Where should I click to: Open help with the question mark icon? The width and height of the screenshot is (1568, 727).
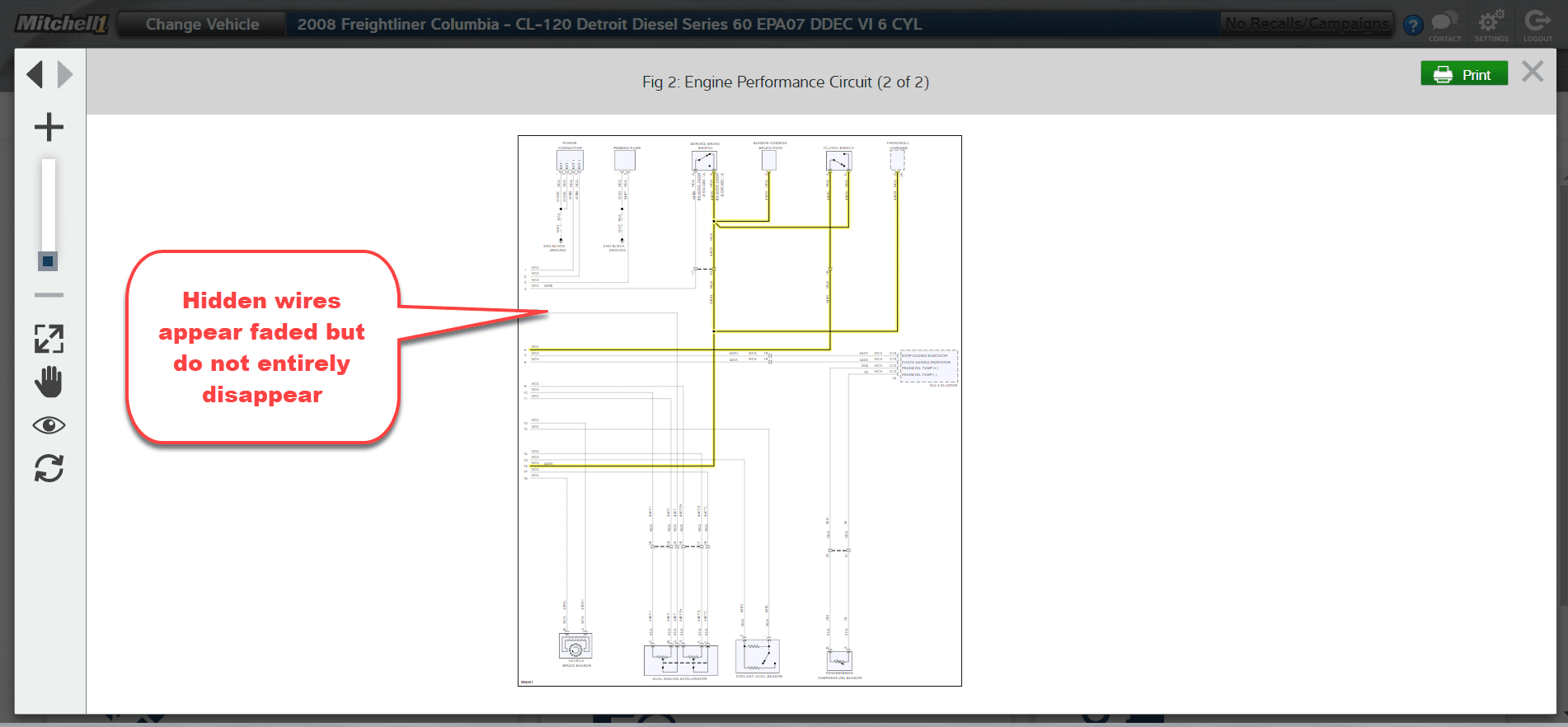pos(1413,26)
